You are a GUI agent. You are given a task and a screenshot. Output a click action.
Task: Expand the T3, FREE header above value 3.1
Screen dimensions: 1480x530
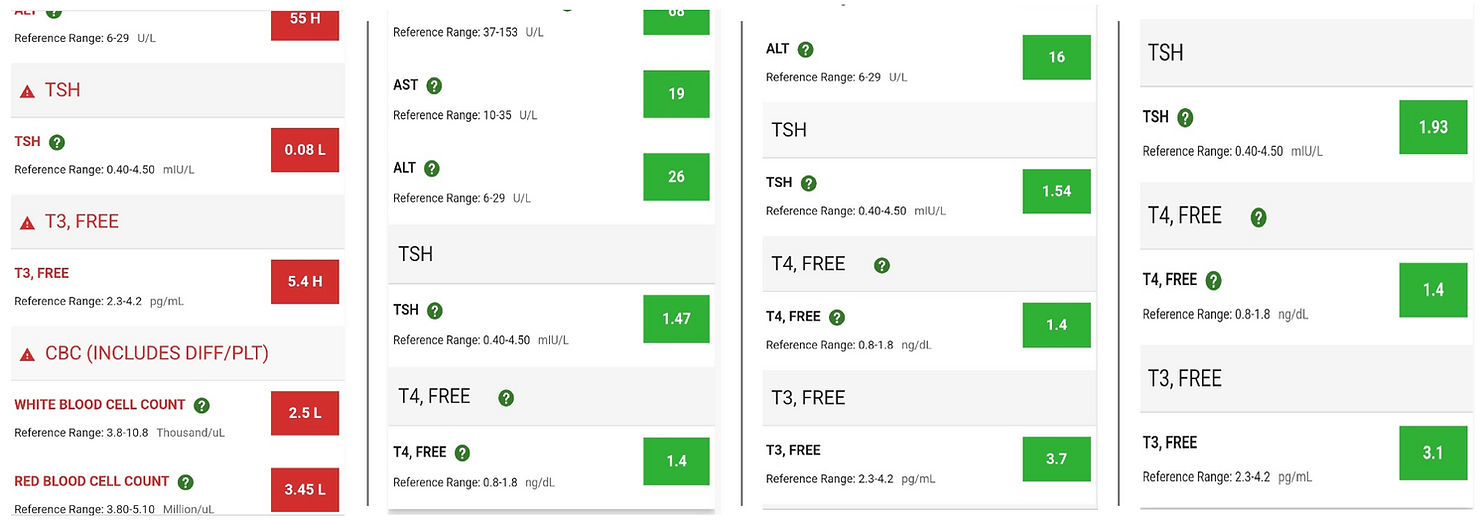(x=1308, y=378)
